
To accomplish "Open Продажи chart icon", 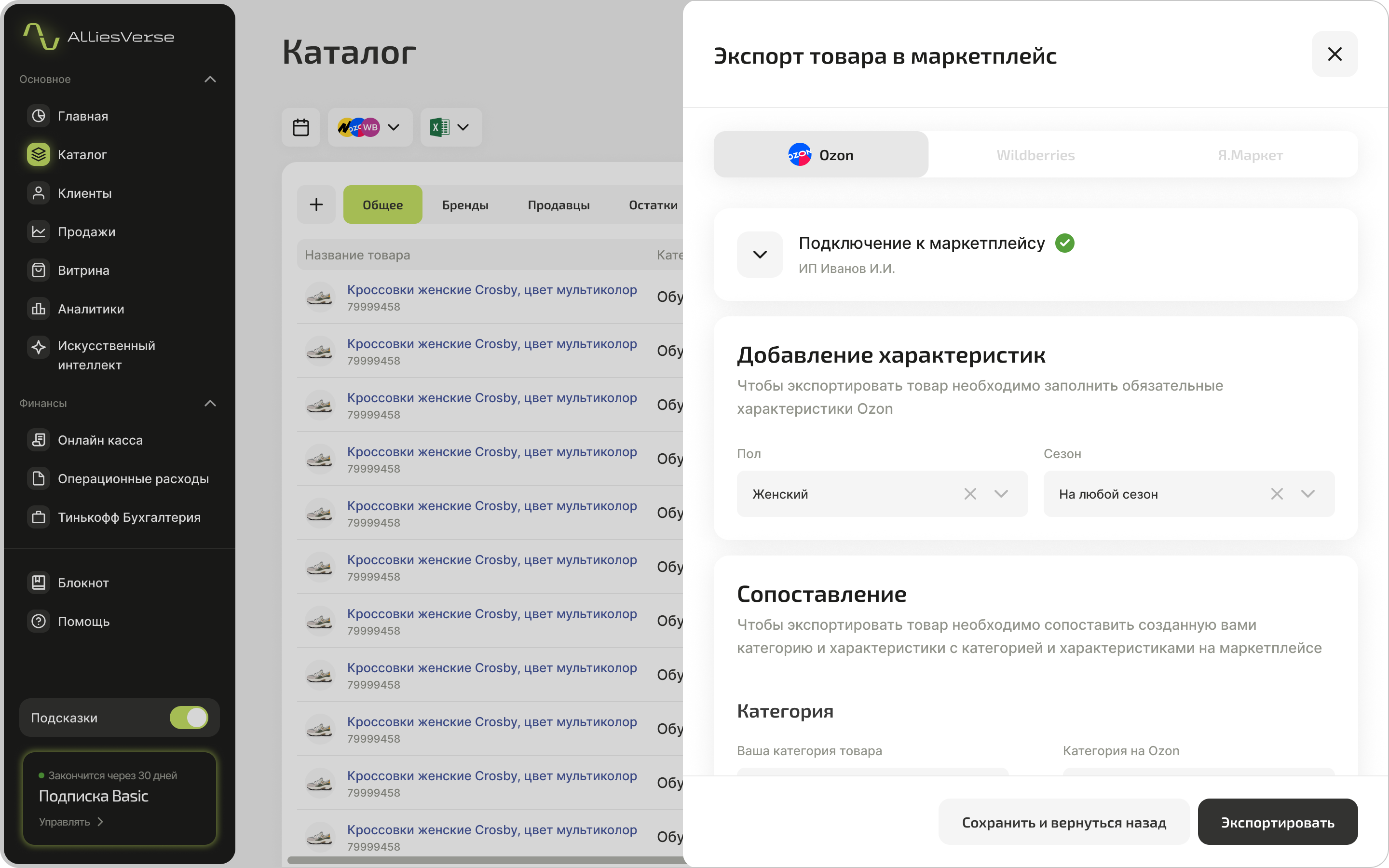I will (39, 231).
